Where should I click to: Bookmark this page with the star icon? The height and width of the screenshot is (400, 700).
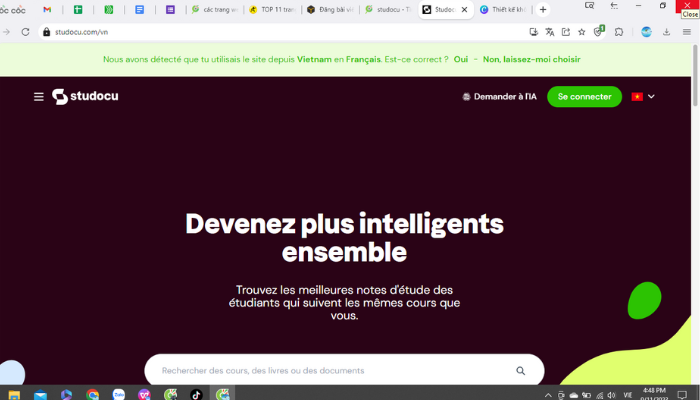tap(582, 32)
